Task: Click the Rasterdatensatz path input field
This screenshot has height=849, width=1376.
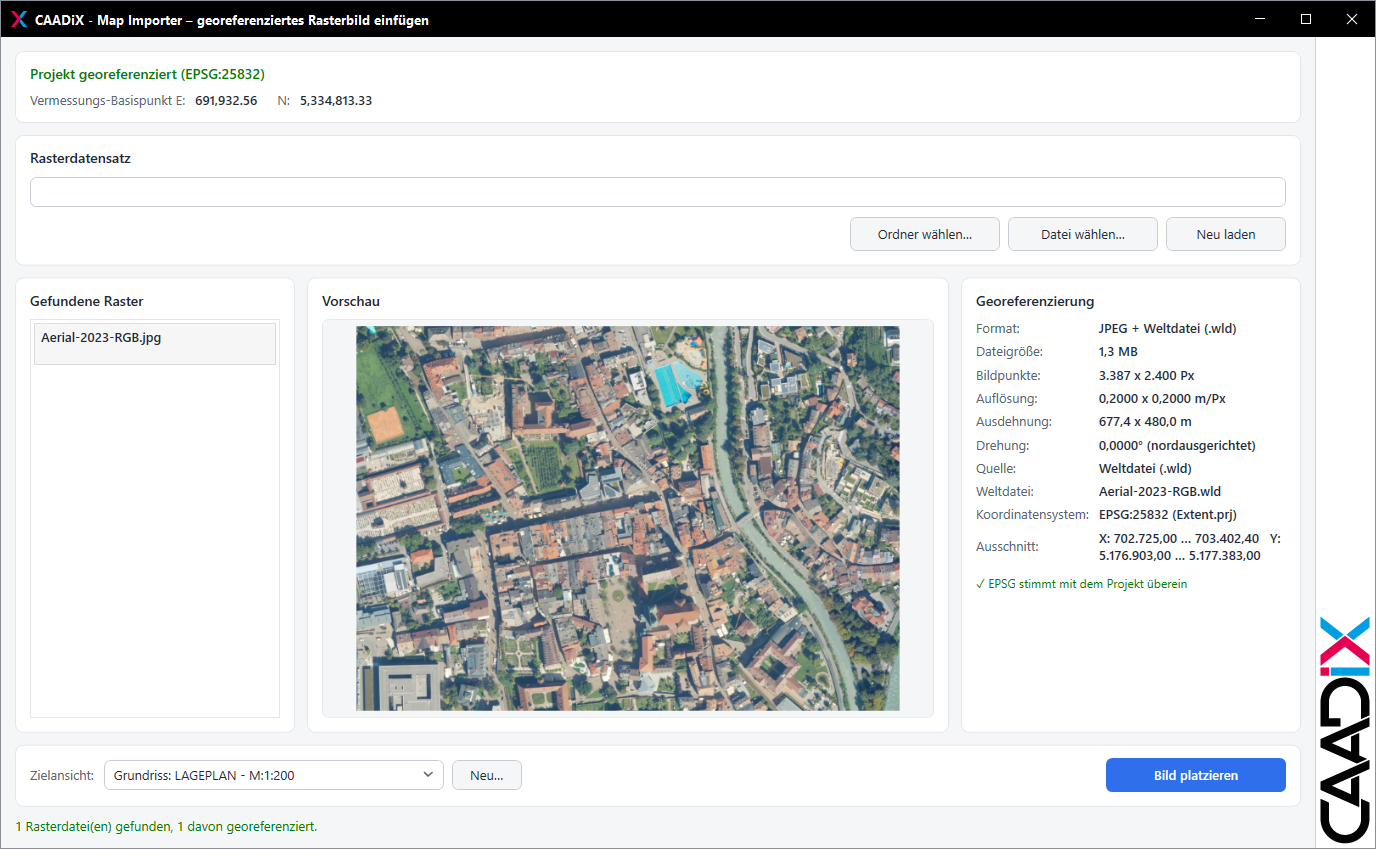Action: coord(657,192)
